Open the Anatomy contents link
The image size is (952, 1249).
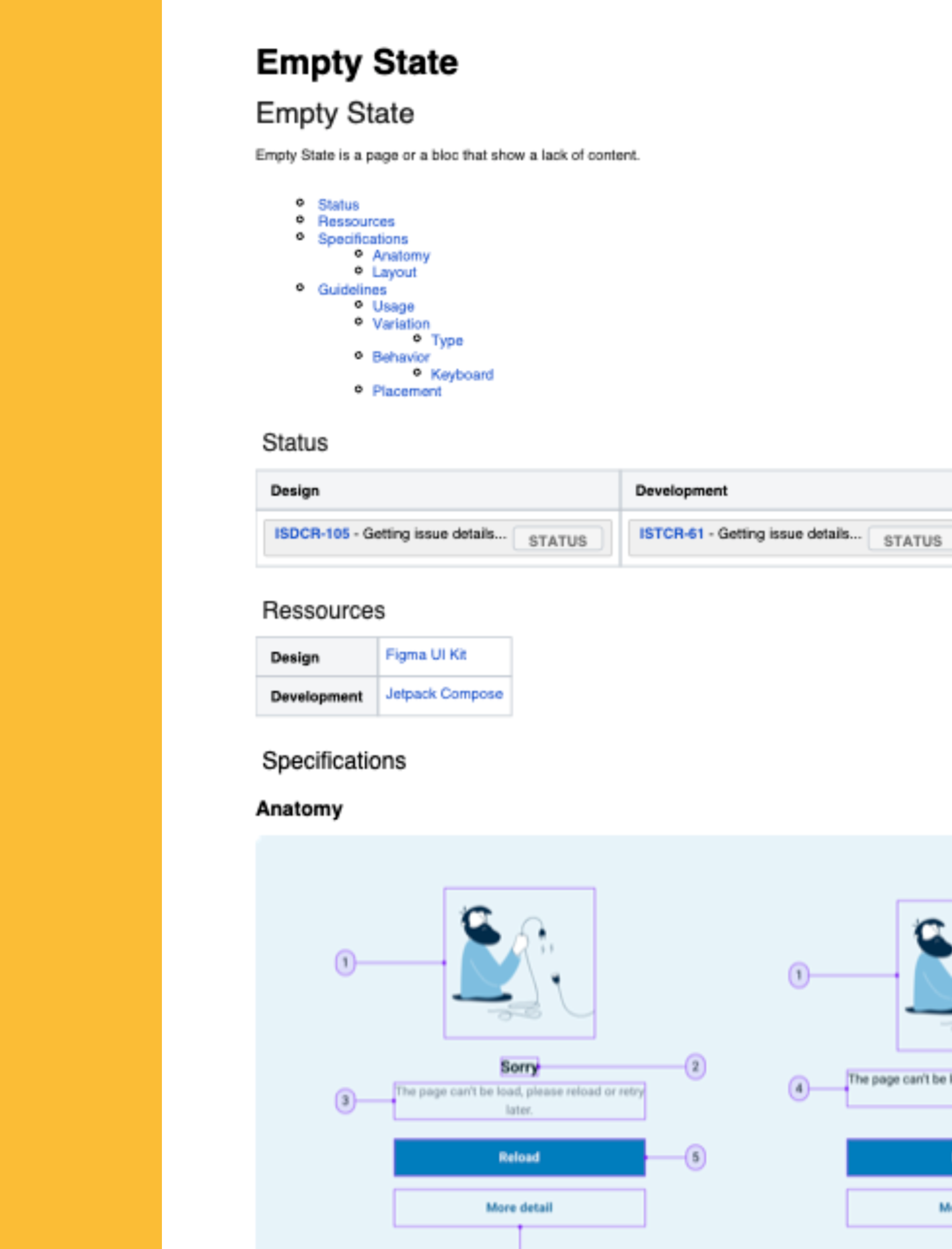(x=400, y=256)
